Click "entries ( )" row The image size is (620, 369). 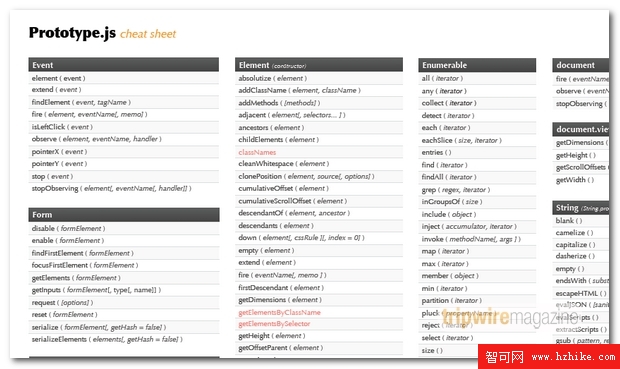coord(477,152)
